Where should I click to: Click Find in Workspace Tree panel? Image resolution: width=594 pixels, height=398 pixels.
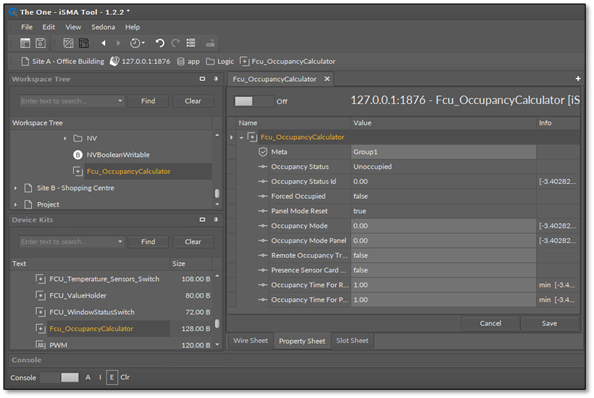coord(148,101)
